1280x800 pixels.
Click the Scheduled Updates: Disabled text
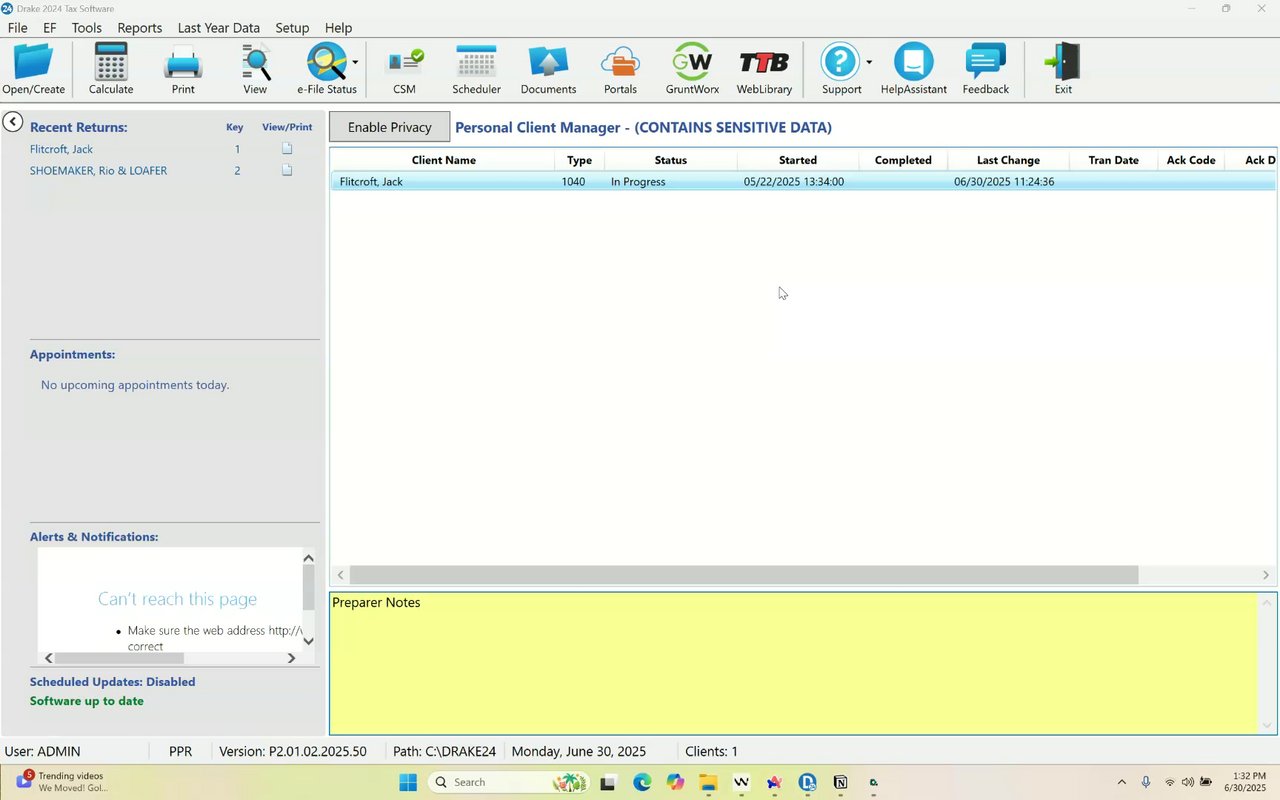(113, 682)
